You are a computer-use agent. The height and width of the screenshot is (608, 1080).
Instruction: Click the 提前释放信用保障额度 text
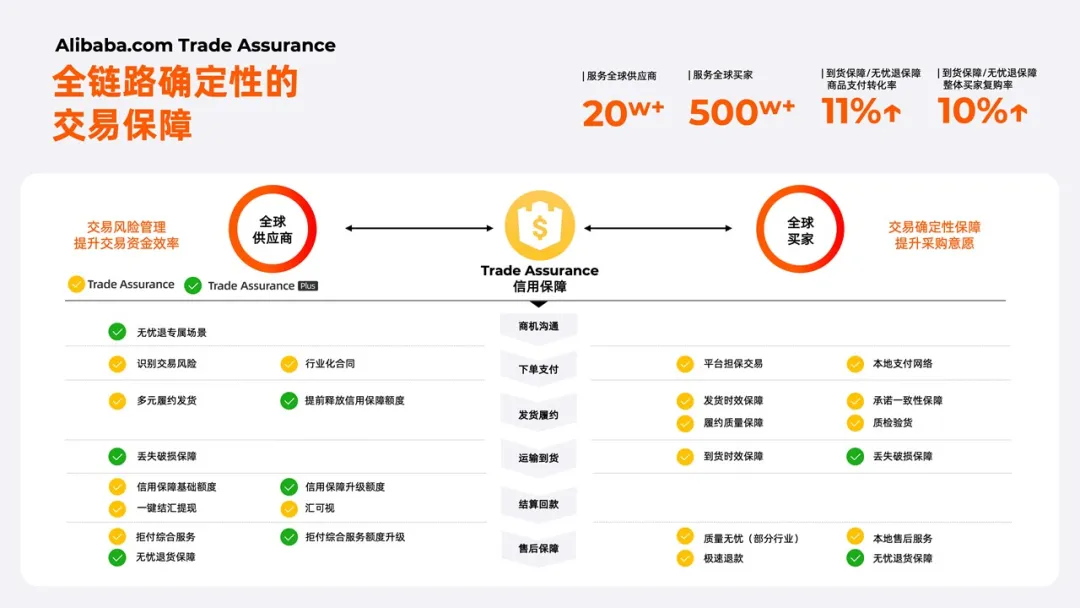(x=355, y=401)
